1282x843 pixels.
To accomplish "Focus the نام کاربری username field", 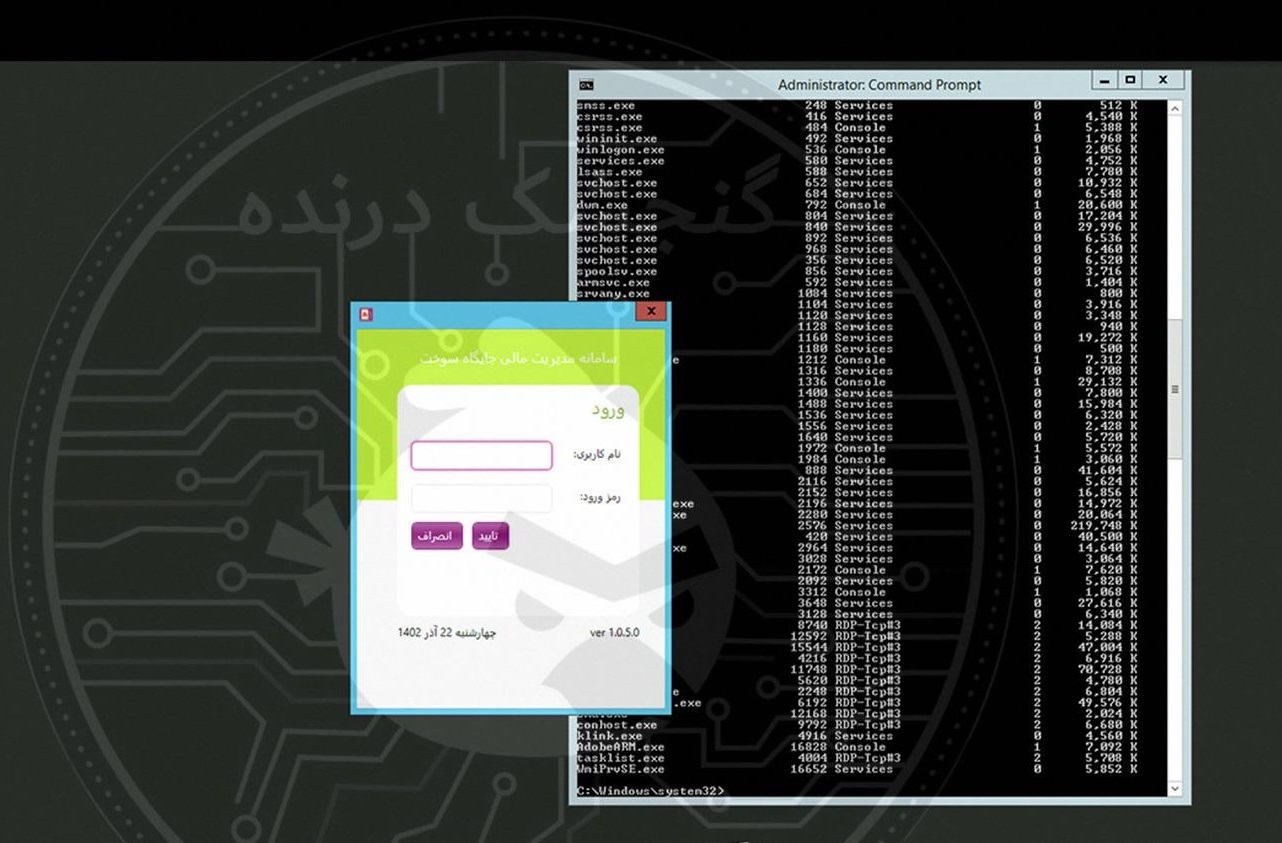I will point(481,456).
